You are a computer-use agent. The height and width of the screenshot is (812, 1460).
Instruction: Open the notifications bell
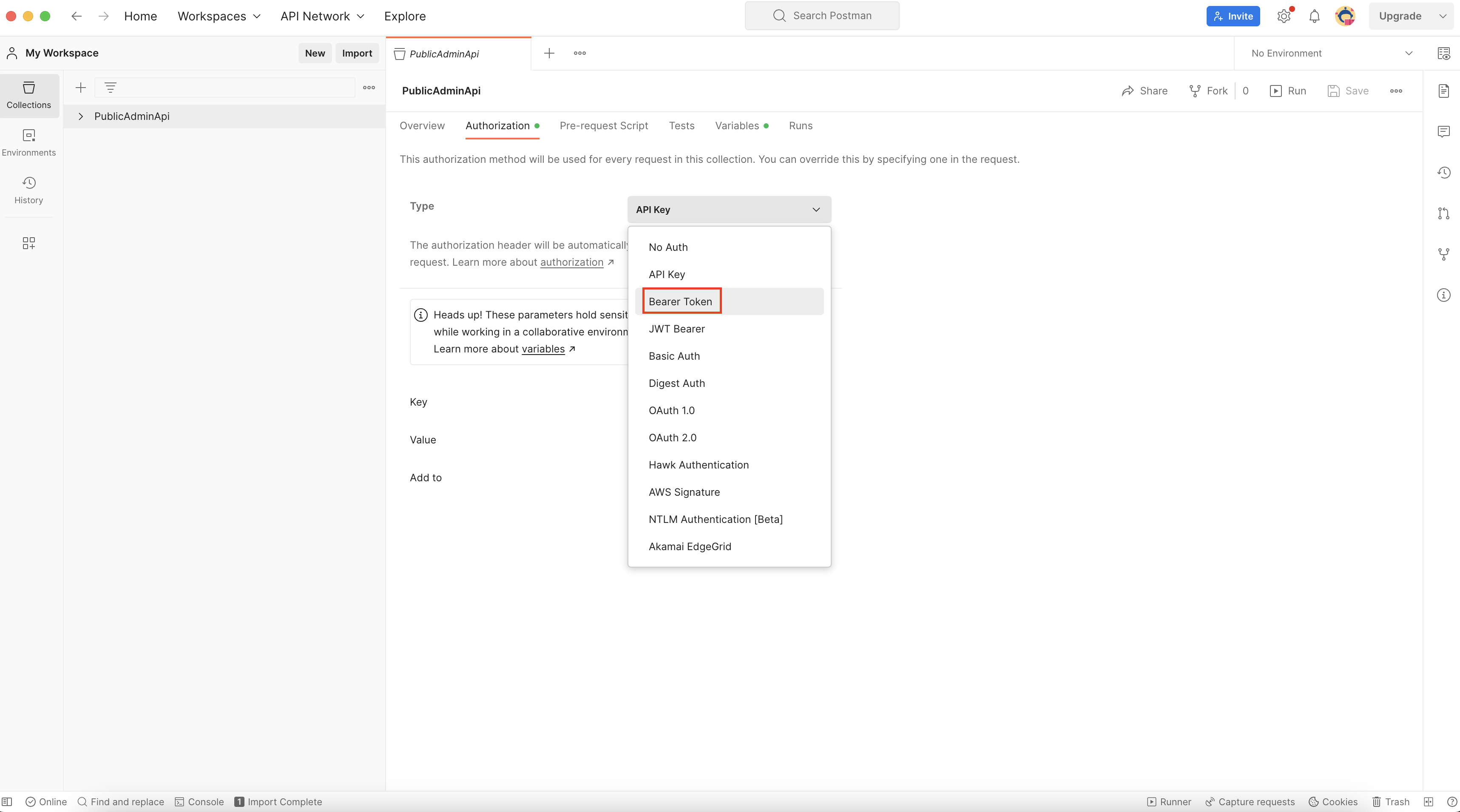(x=1314, y=16)
